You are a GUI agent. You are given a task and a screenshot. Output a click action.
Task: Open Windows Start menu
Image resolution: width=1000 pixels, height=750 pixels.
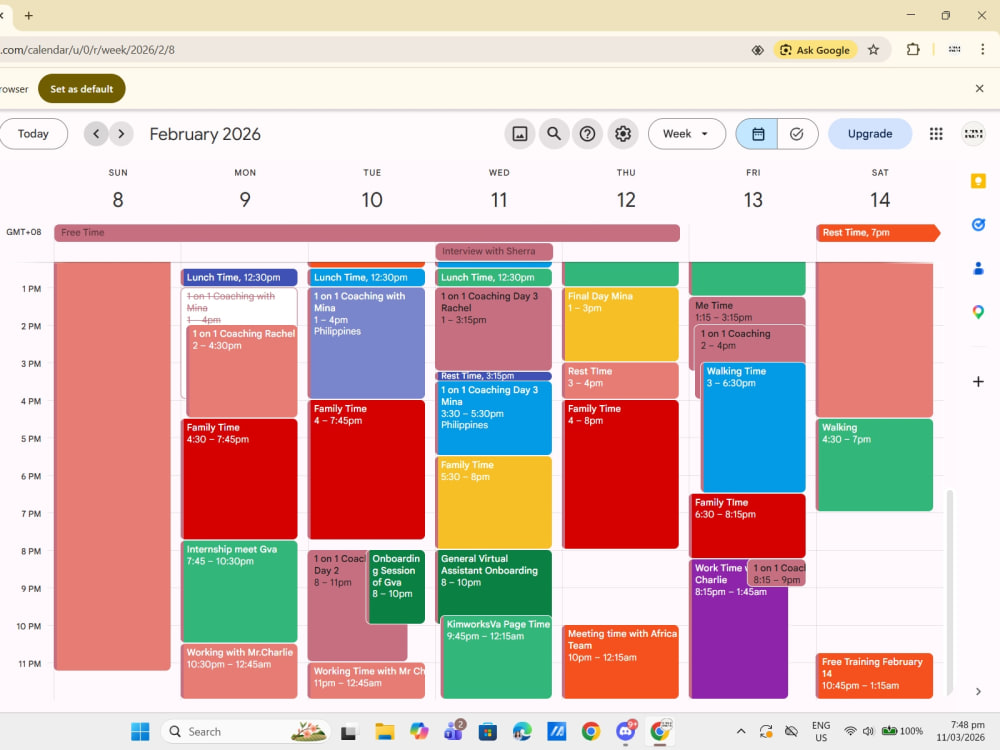140,732
